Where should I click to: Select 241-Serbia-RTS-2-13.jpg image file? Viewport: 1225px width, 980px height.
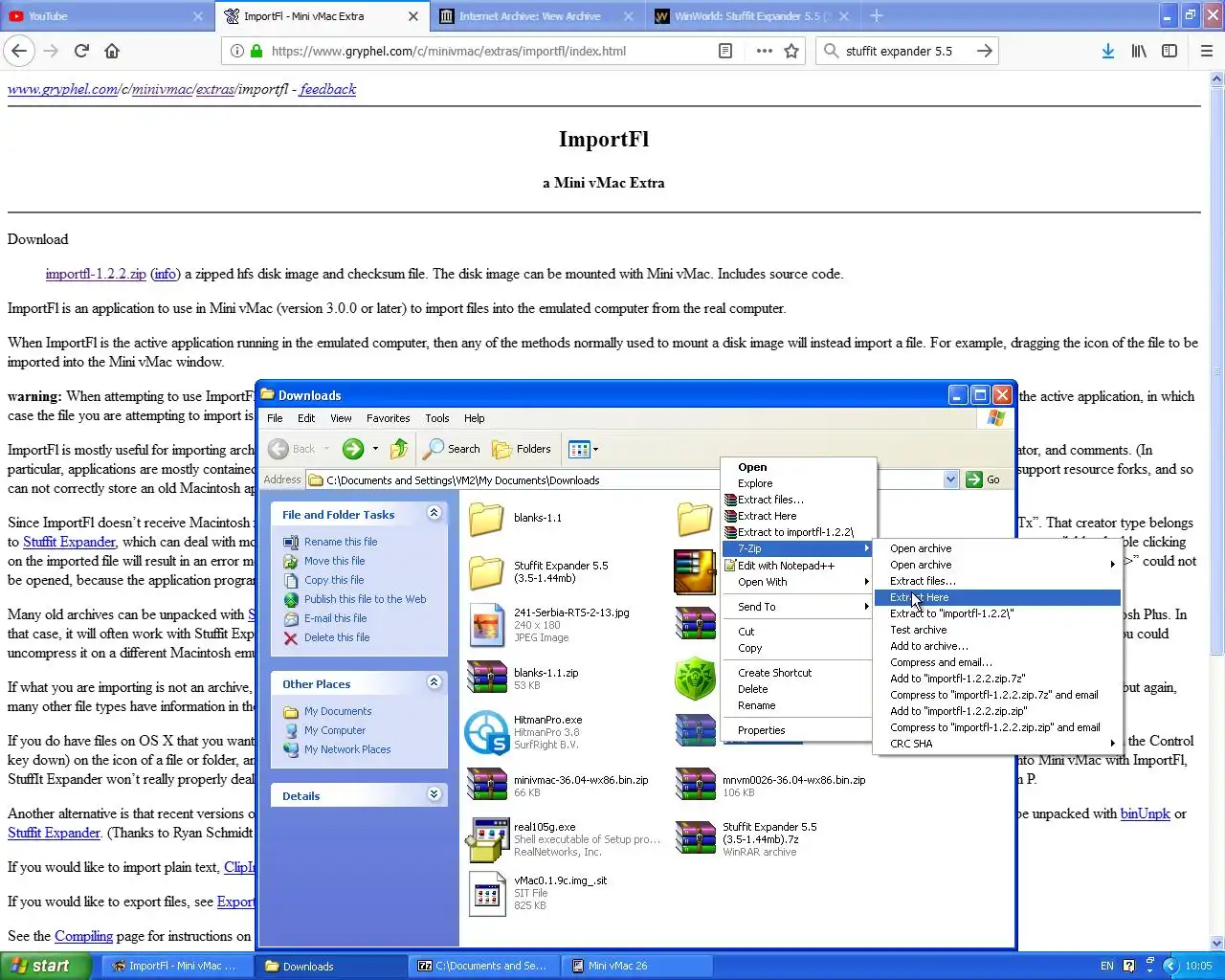[486, 625]
